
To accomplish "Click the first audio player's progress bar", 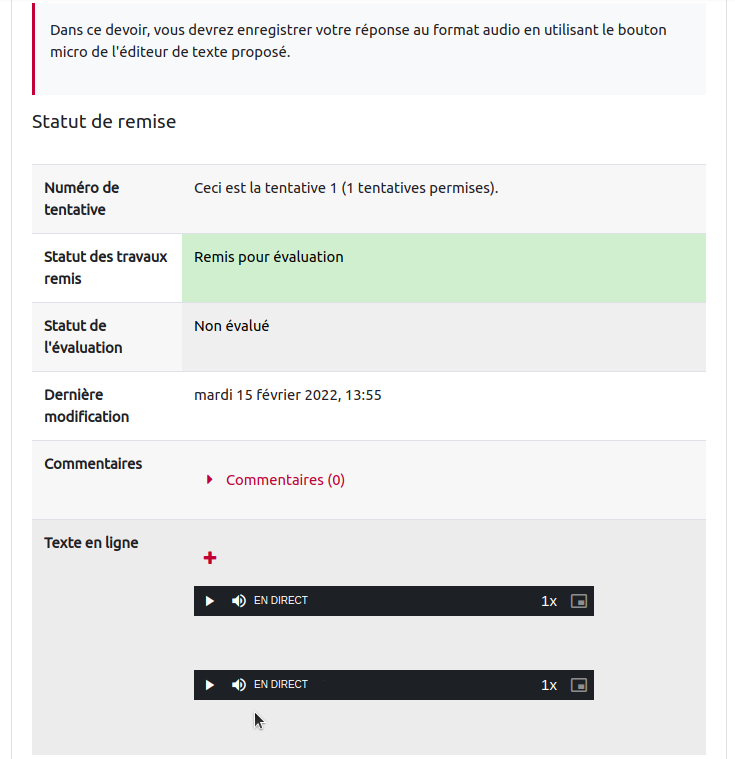I will (x=420, y=601).
